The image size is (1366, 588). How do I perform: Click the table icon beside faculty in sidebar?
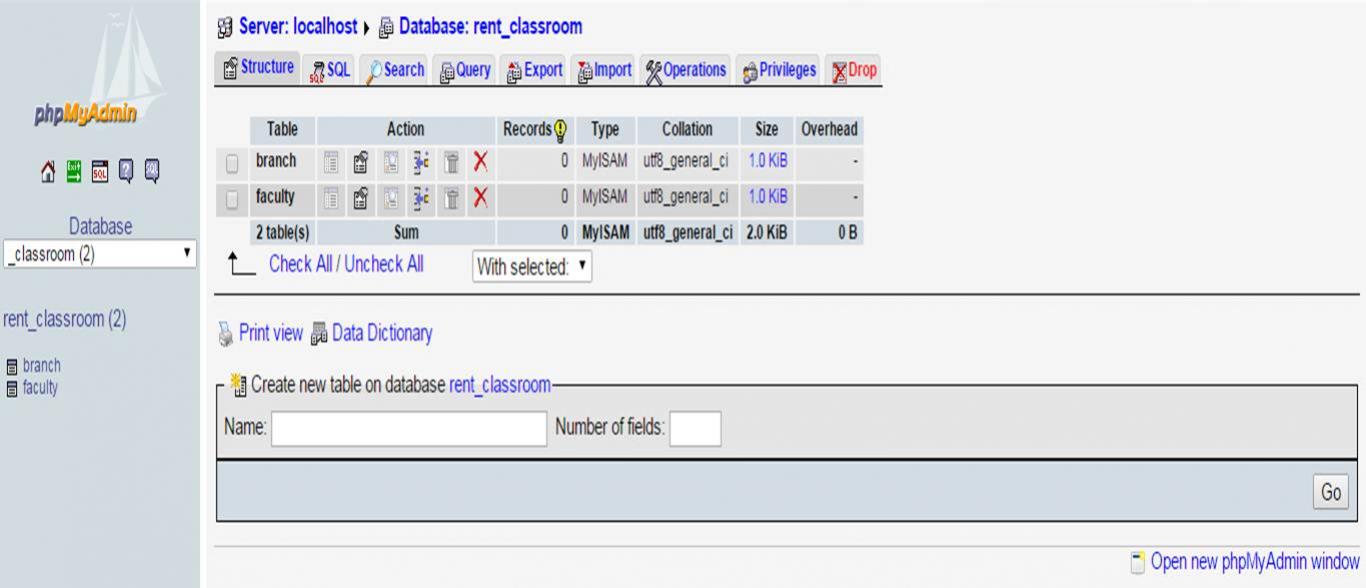point(11,388)
